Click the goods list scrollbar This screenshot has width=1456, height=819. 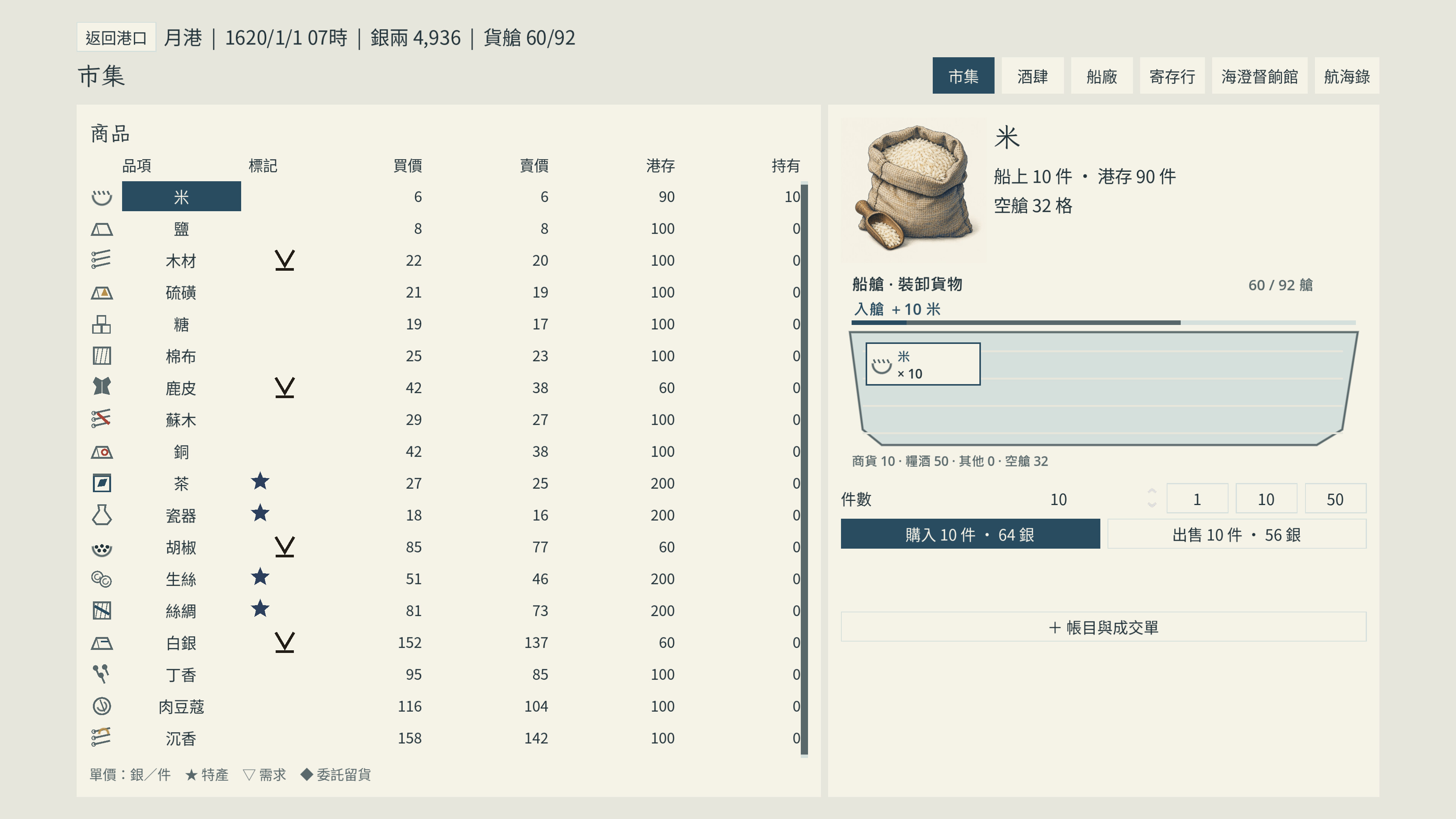(x=804, y=470)
